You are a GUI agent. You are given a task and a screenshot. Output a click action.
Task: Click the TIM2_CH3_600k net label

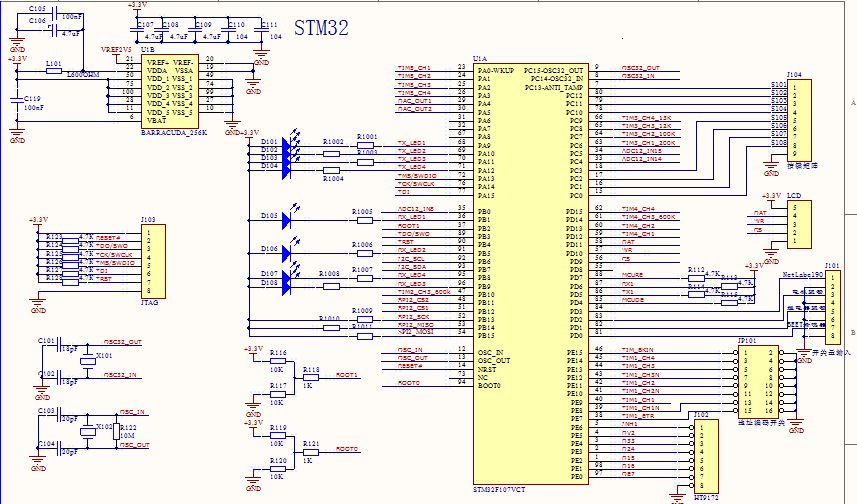[x=424, y=292]
